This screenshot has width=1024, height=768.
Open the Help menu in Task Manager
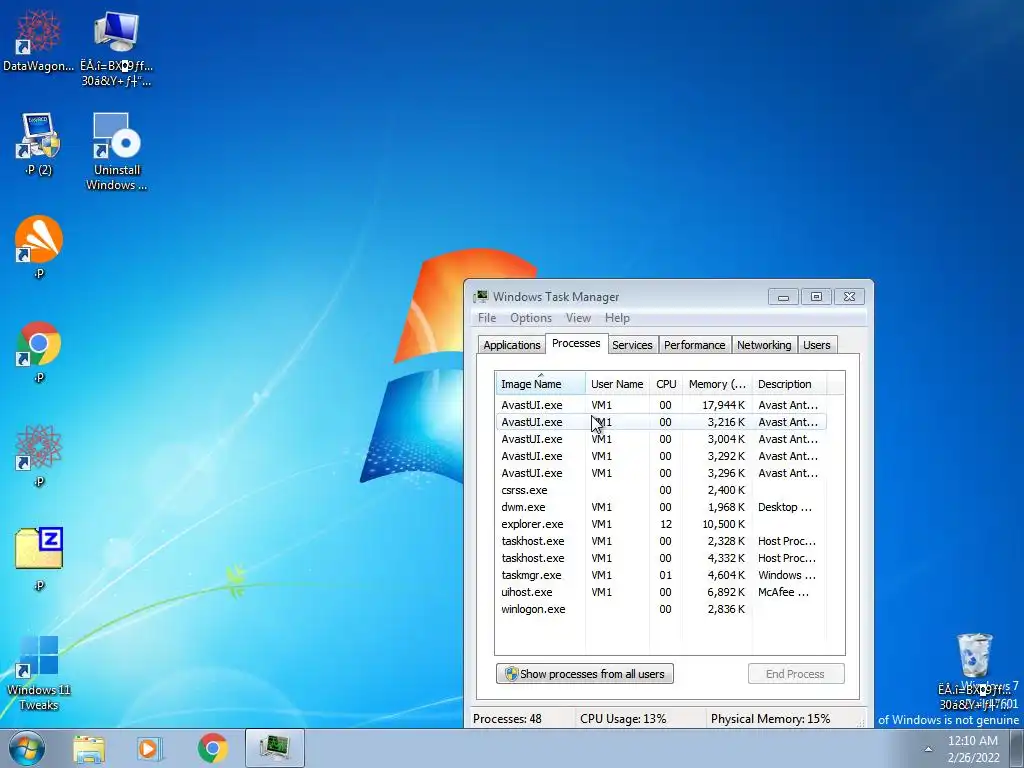click(x=617, y=318)
